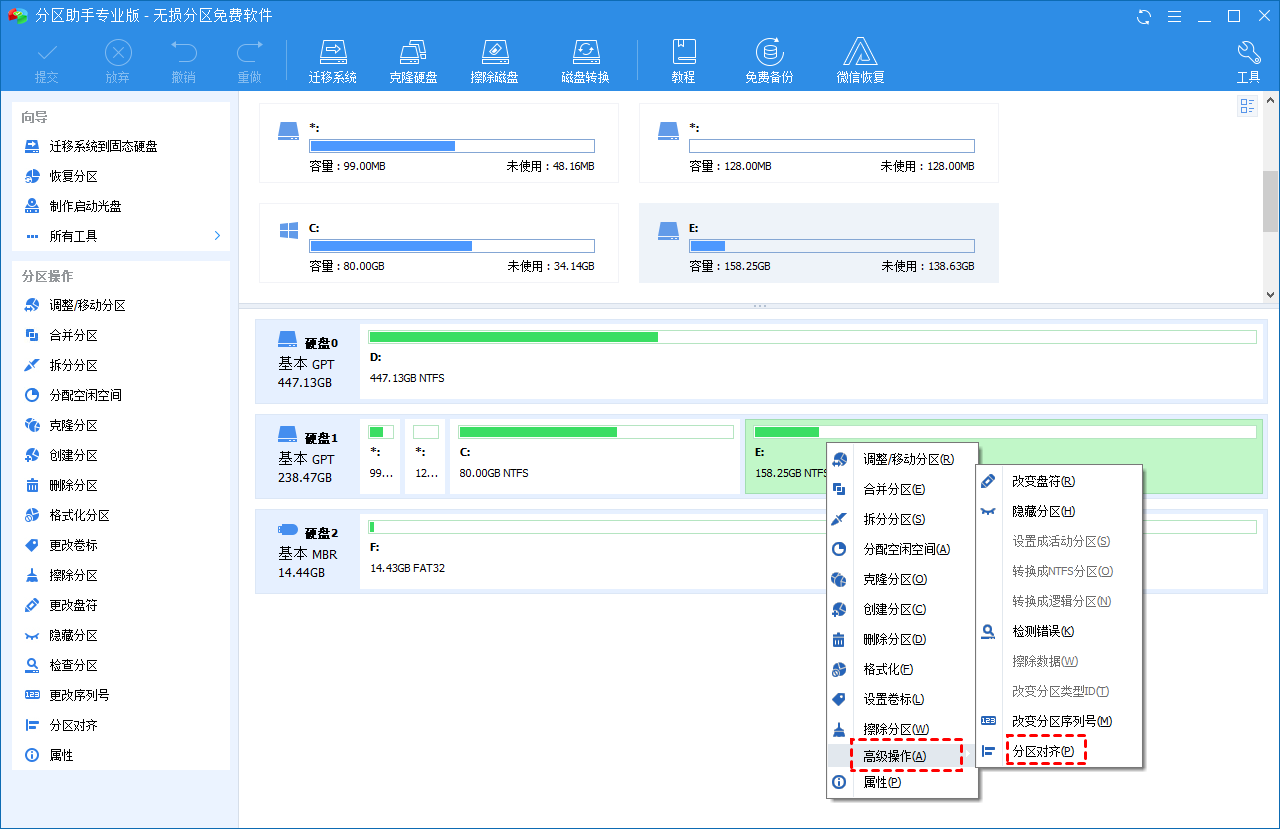Image resolution: width=1280 pixels, height=829 pixels.
Task: Click the partition list vertical scrollbar
Action: pos(1270,200)
